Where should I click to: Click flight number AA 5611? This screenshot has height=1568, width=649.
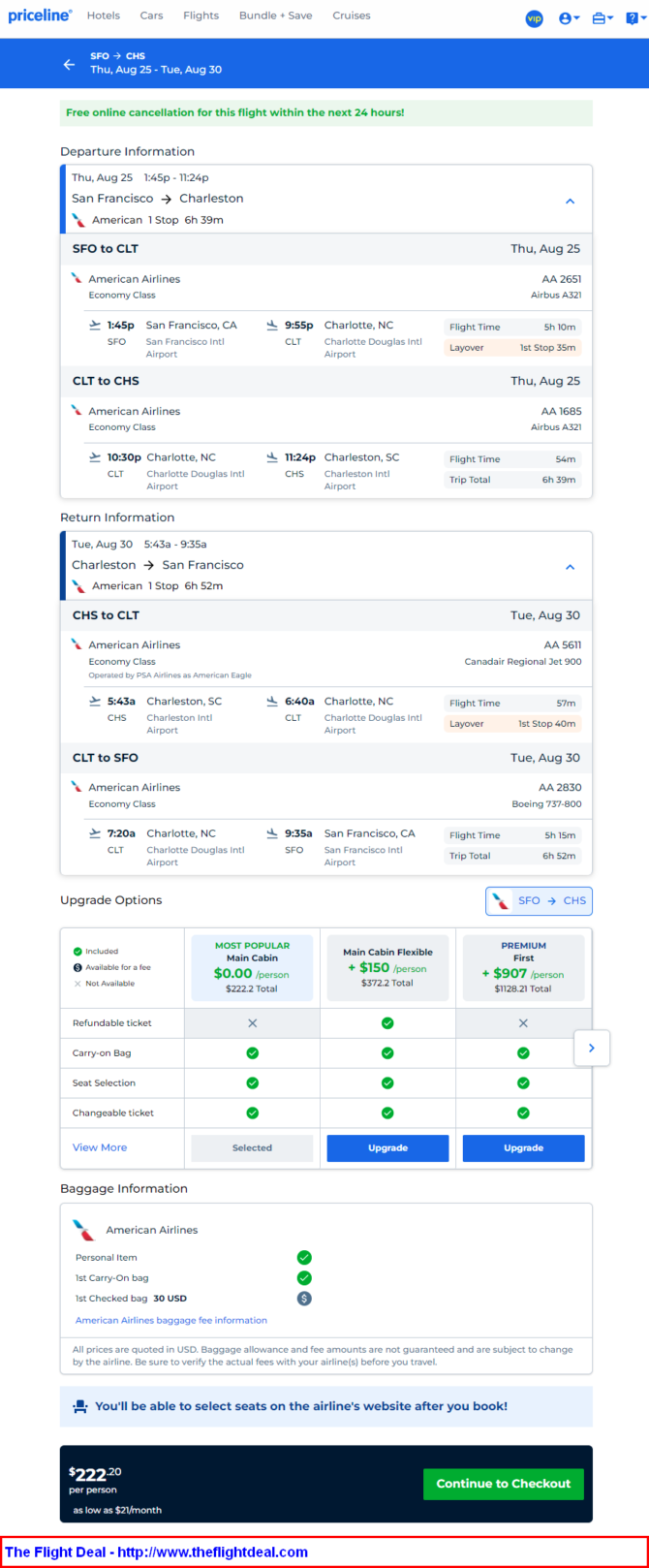563,644
